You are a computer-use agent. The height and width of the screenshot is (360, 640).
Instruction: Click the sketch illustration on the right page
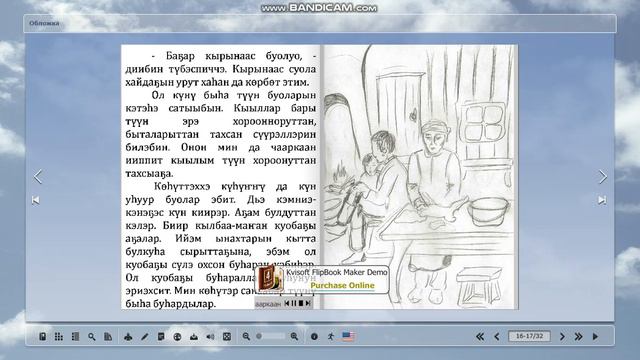pyautogui.click(x=420, y=176)
